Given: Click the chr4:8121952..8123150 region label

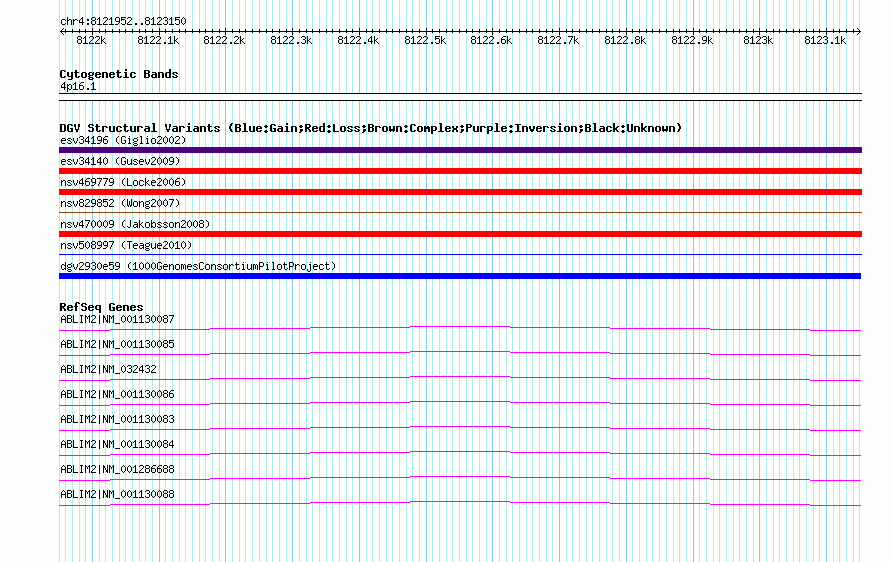Looking at the screenshot, I should coord(123,21).
